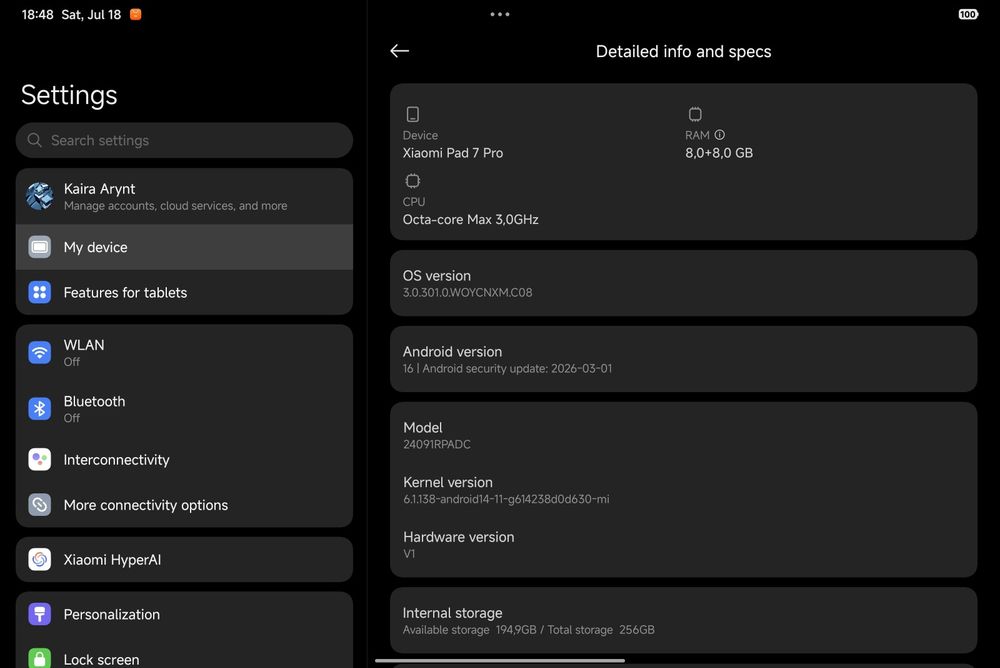Tap the Model row
The width and height of the screenshot is (1000, 668).
[683, 435]
